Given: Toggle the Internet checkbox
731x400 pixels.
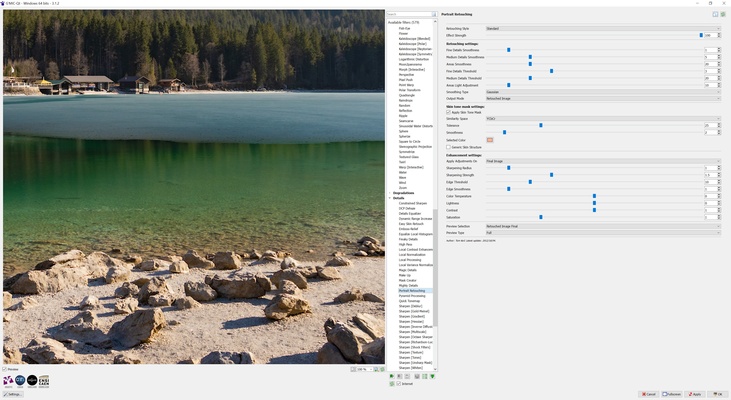Looking at the screenshot, I should 399,384.
